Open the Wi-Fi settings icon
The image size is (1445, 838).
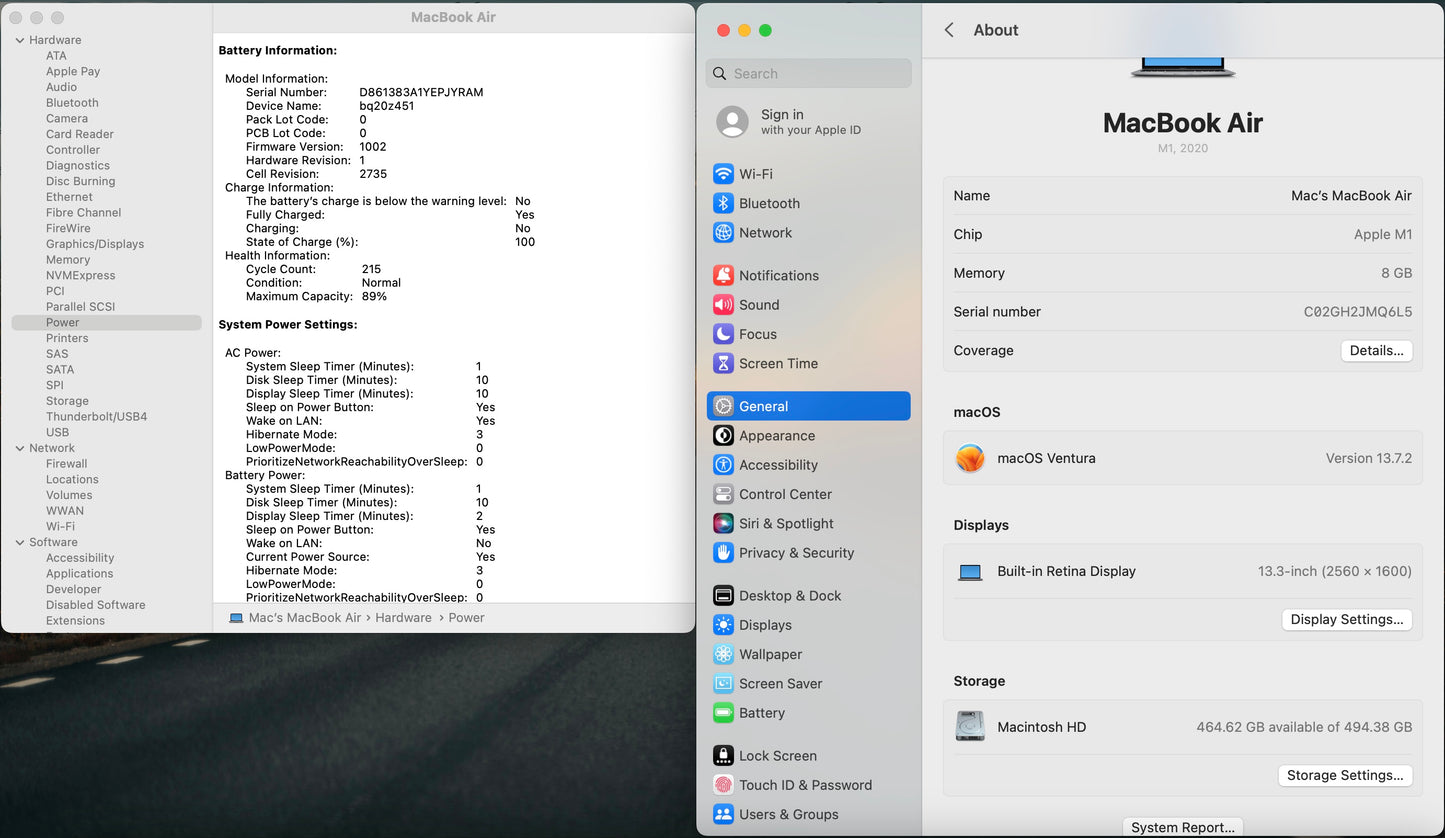point(723,174)
